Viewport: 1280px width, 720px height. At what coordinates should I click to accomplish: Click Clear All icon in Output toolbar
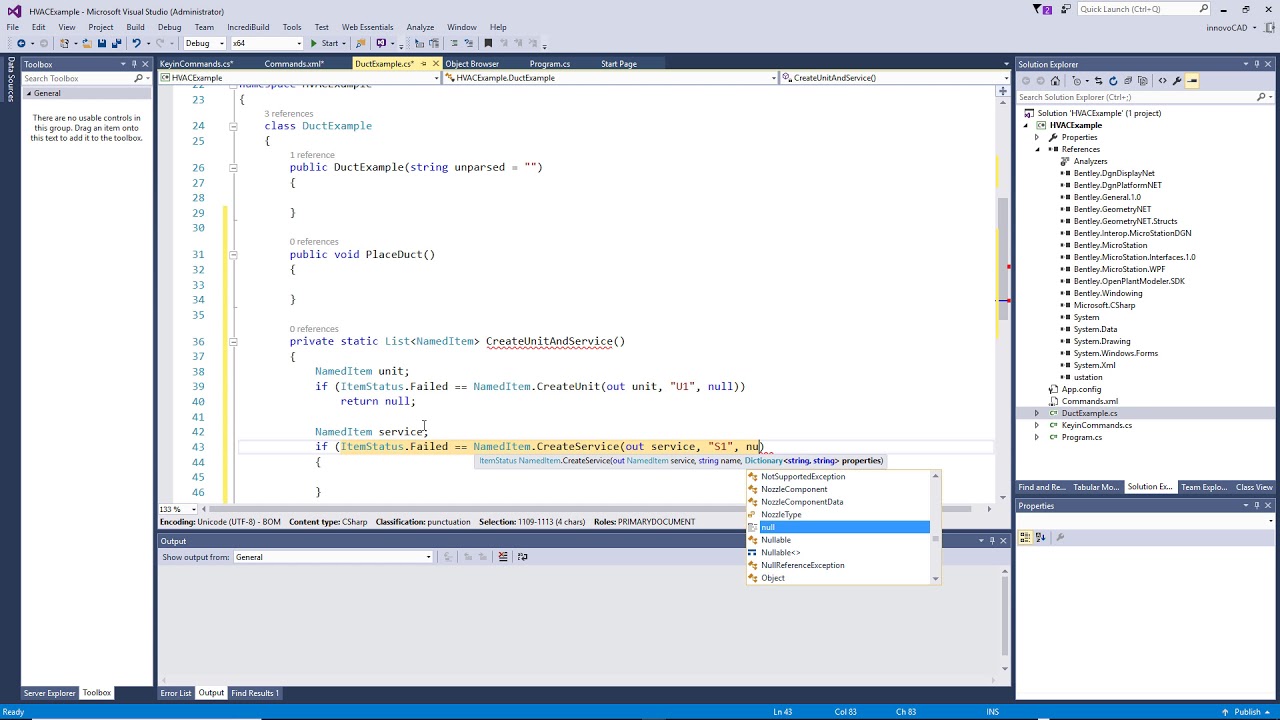[x=503, y=557]
